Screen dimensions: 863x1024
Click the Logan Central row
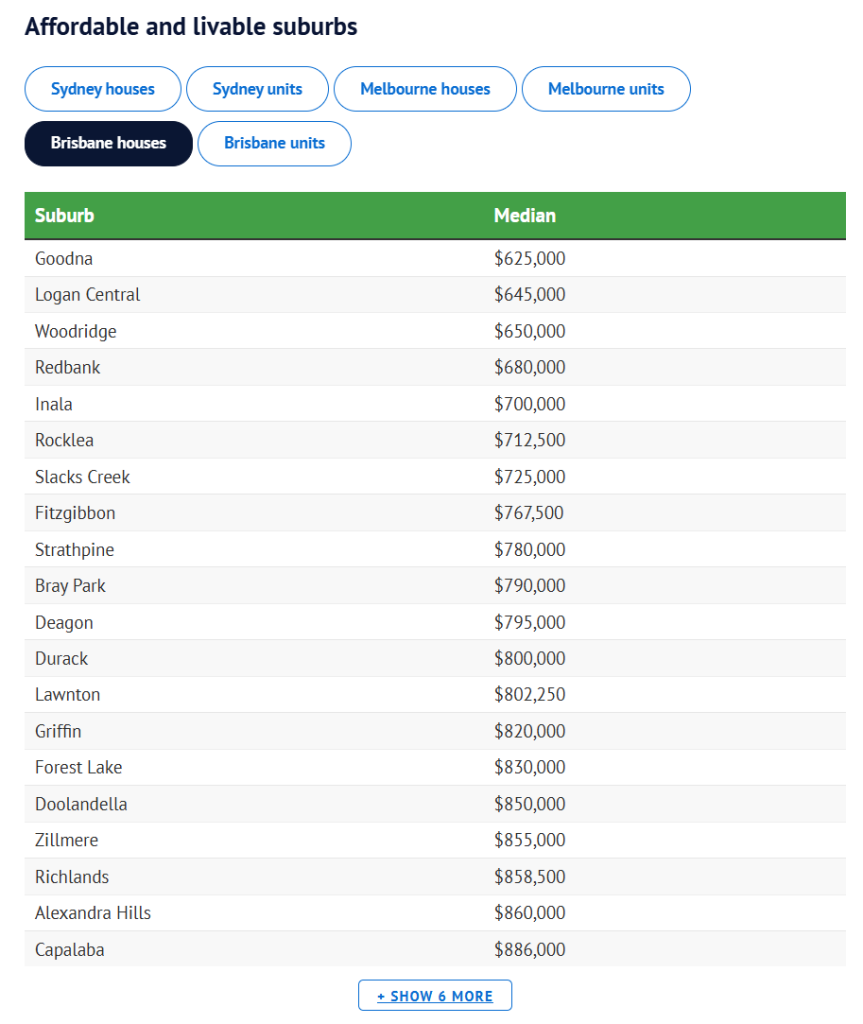[435, 295]
